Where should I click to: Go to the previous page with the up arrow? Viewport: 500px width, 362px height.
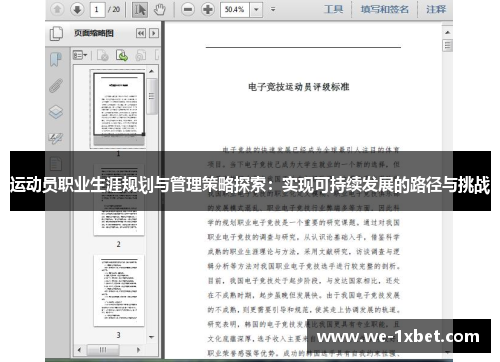pyautogui.click(x=57, y=9)
